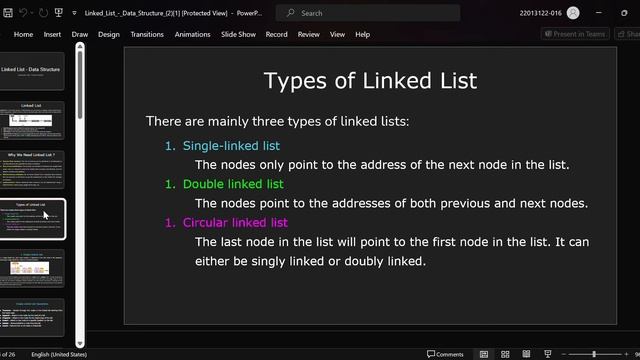Switch to Normal view icon

(x=484, y=354)
